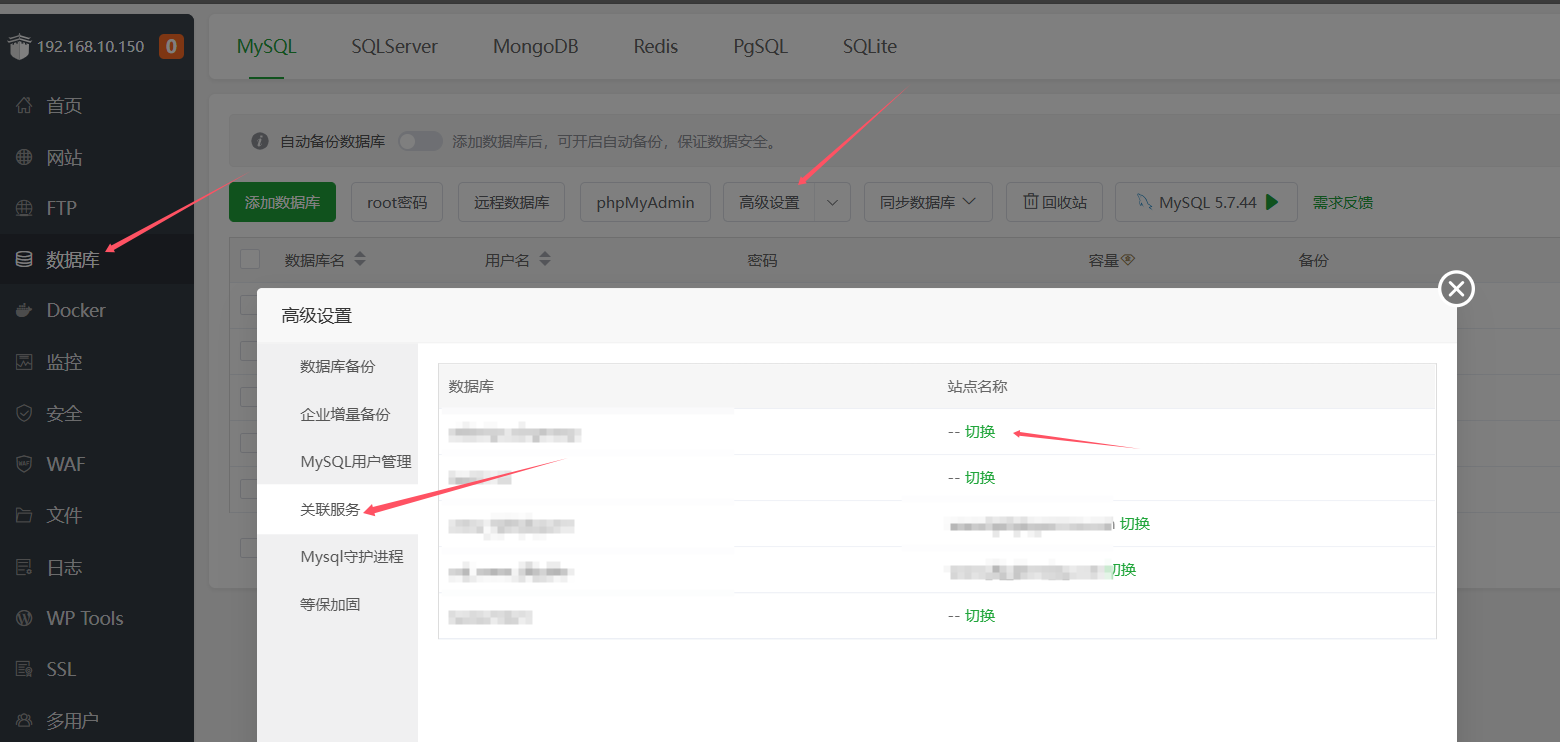The height and width of the screenshot is (742, 1560).
Task: Click the monitor chart icon for 监控
Action: coord(24,362)
